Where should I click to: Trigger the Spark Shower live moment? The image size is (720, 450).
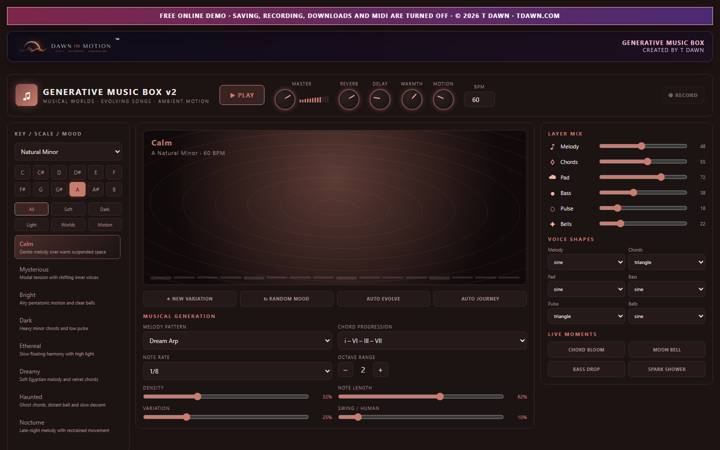667,369
